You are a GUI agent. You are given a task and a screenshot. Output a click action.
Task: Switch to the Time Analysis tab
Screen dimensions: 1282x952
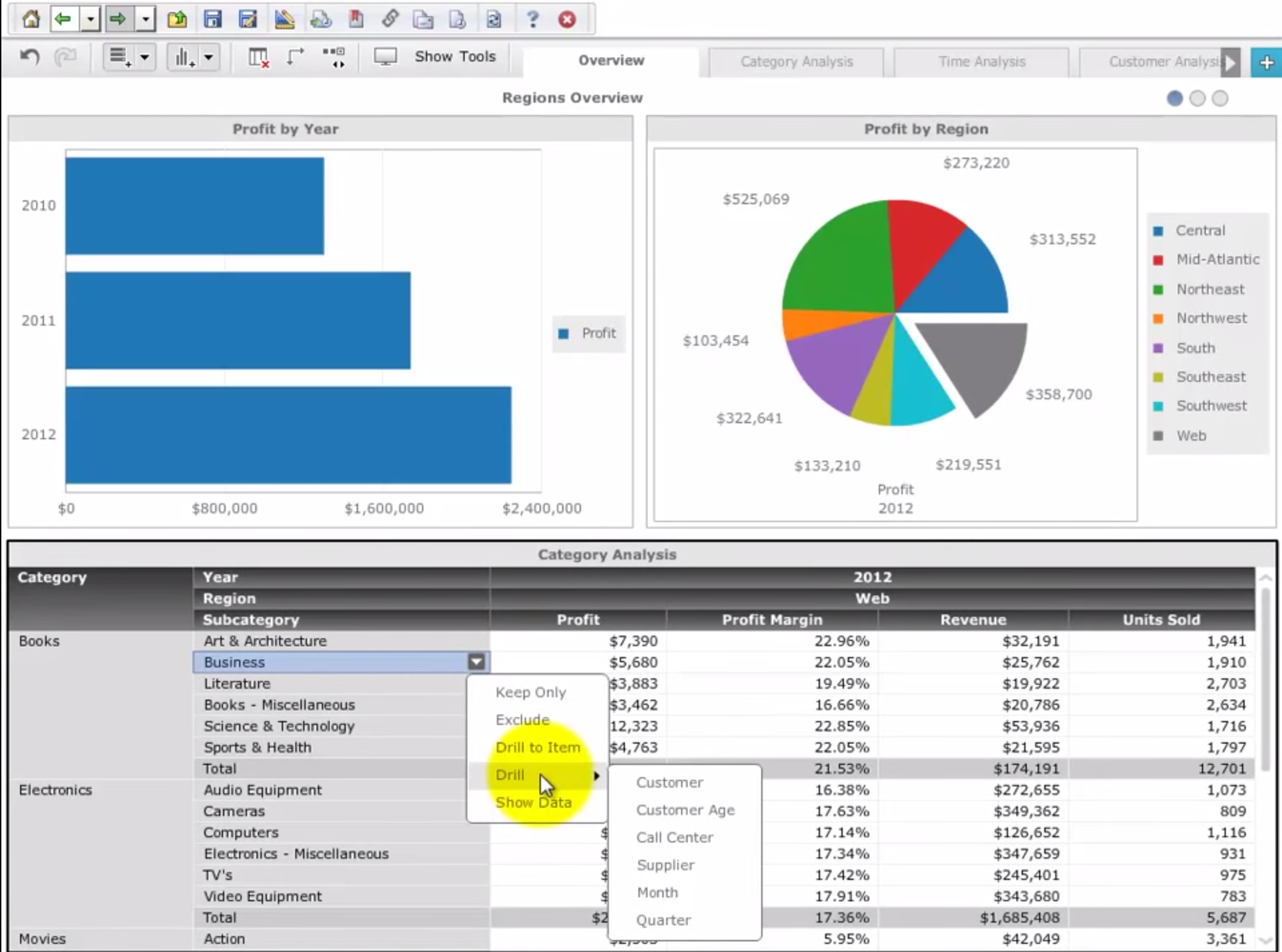click(x=981, y=62)
